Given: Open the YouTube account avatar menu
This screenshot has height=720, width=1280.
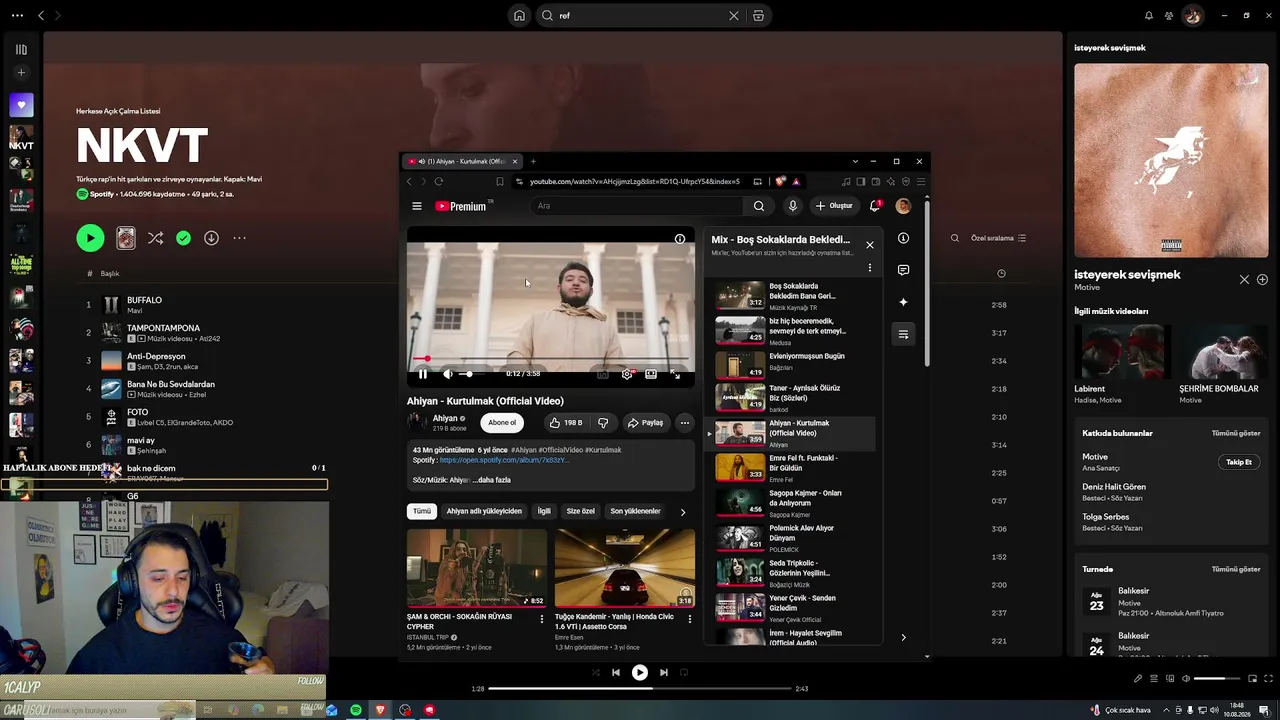Looking at the screenshot, I should (x=903, y=206).
